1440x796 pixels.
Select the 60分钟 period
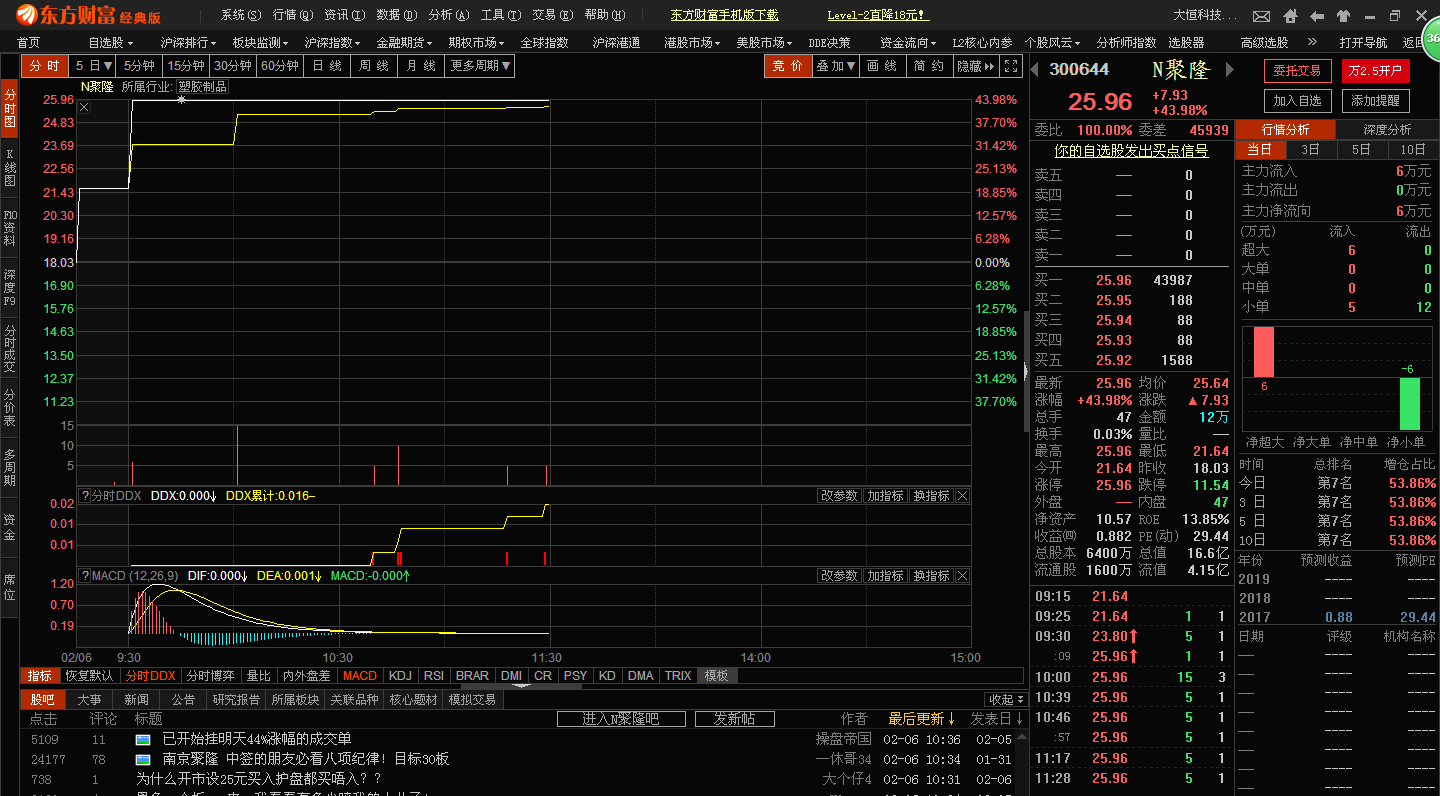pos(280,66)
